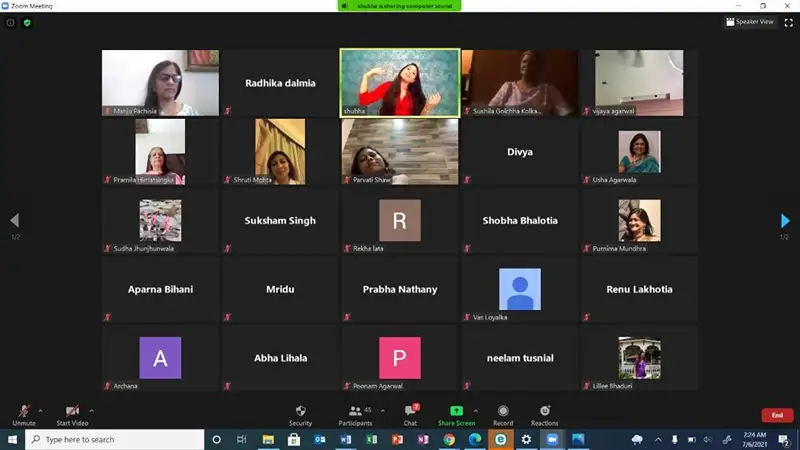The image size is (800, 450).
Task: Click the Windows search box in taskbar
Action: click(110, 439)
